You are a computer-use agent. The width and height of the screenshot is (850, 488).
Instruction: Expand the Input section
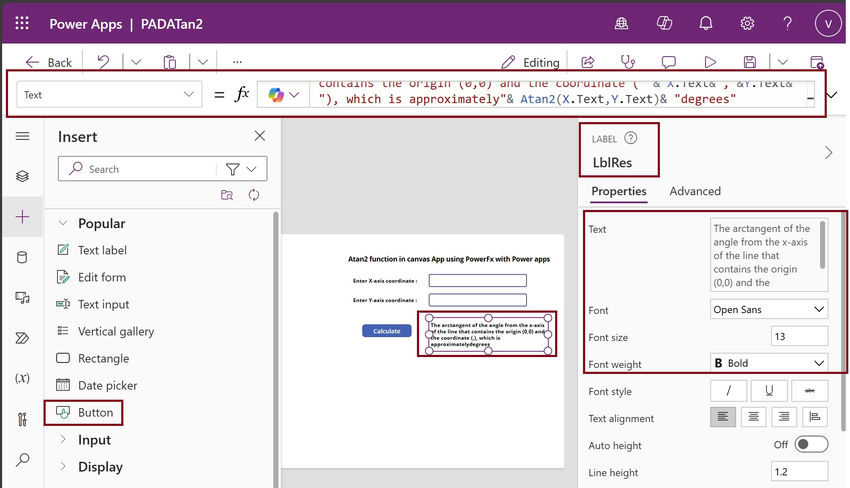tap(63, 439)
